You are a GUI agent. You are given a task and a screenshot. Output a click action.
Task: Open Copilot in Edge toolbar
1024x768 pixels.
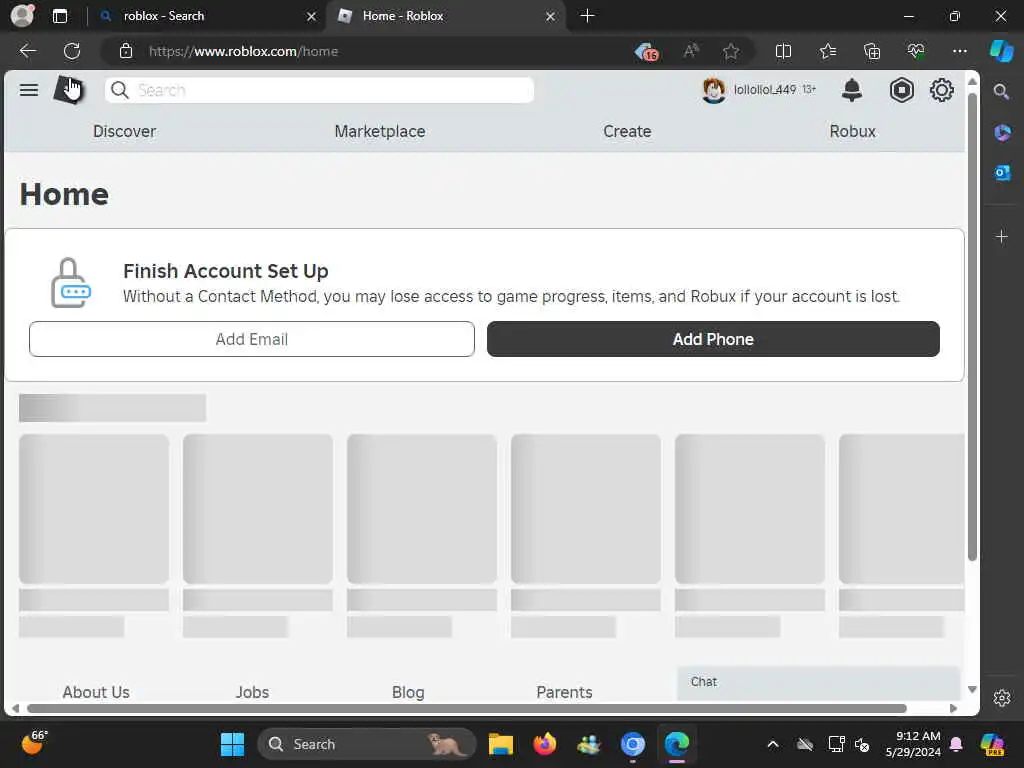pyautogui.click(x=1001, y=51)
